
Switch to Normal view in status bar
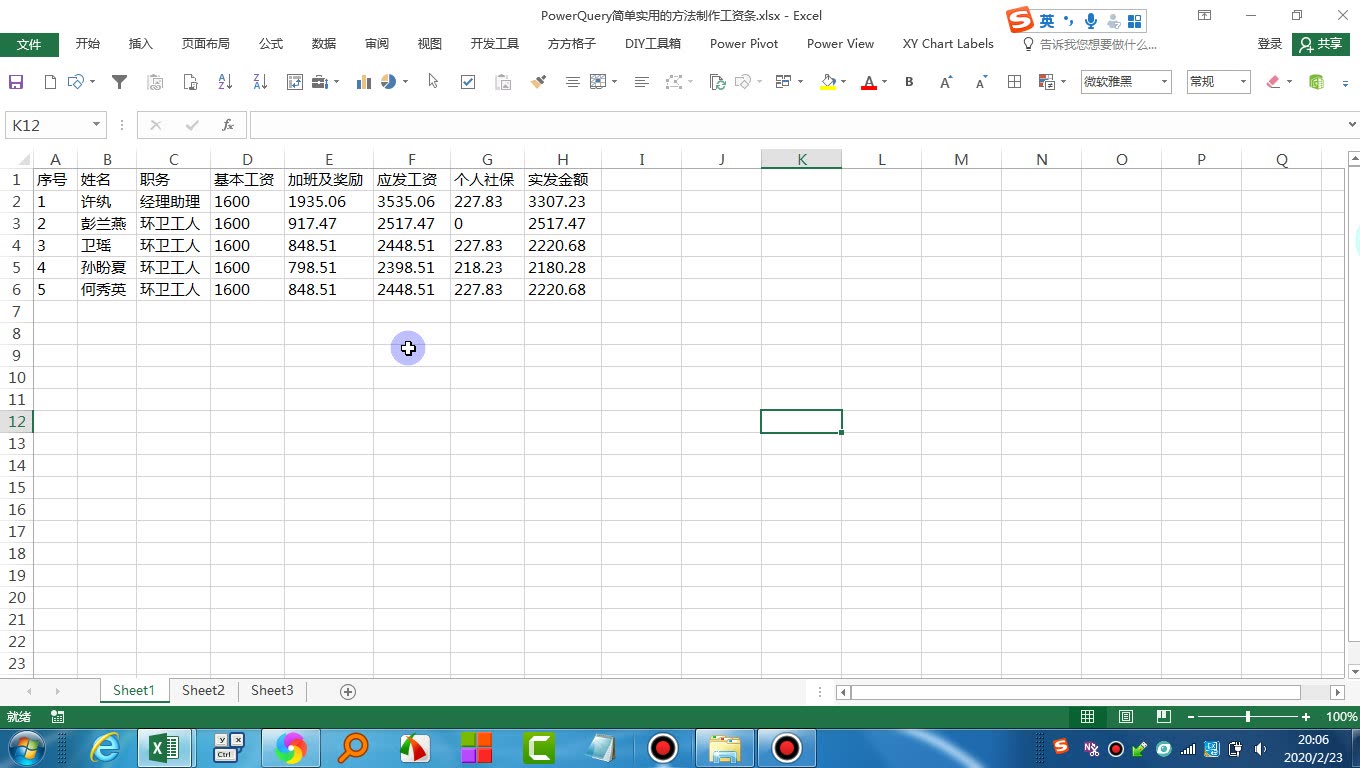[x=1087, y=717]
